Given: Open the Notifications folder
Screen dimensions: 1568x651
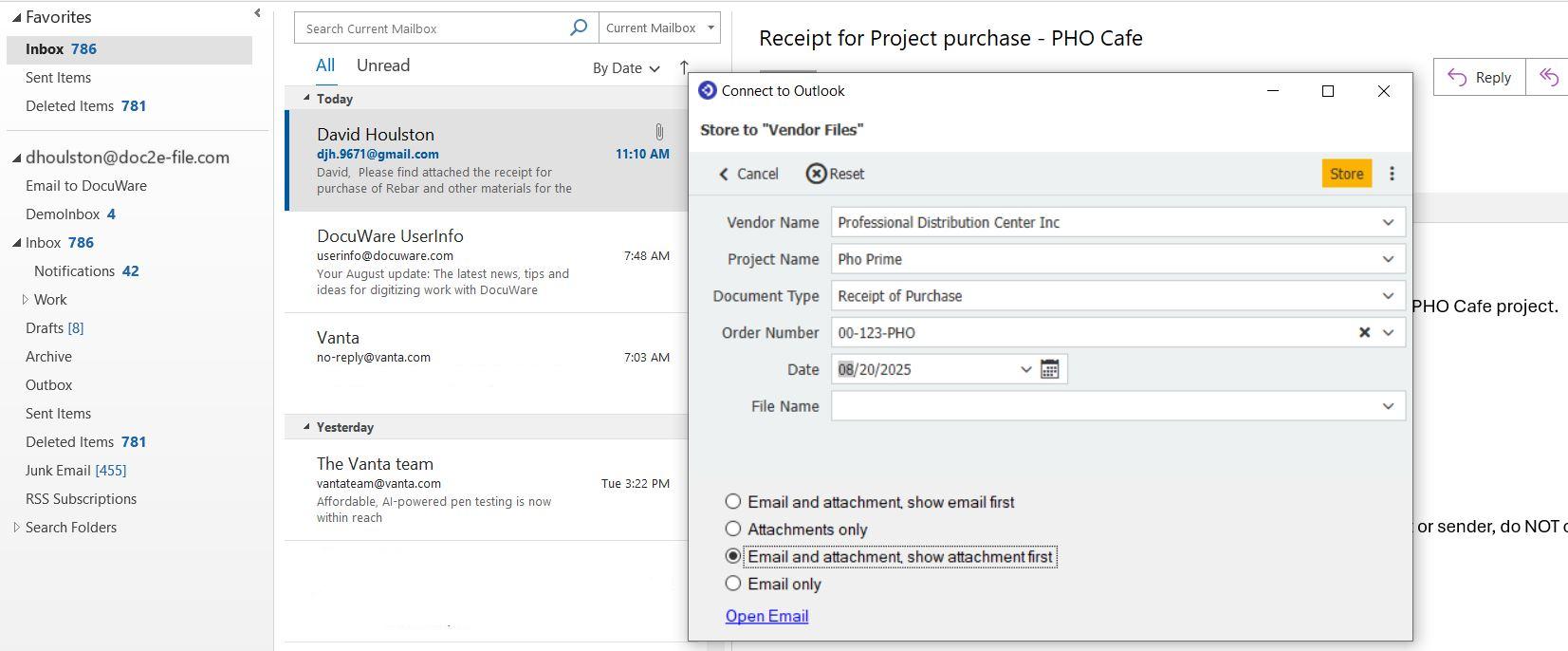Looking at the screenshot, I should pyautogui.click(x=86, y=271).
